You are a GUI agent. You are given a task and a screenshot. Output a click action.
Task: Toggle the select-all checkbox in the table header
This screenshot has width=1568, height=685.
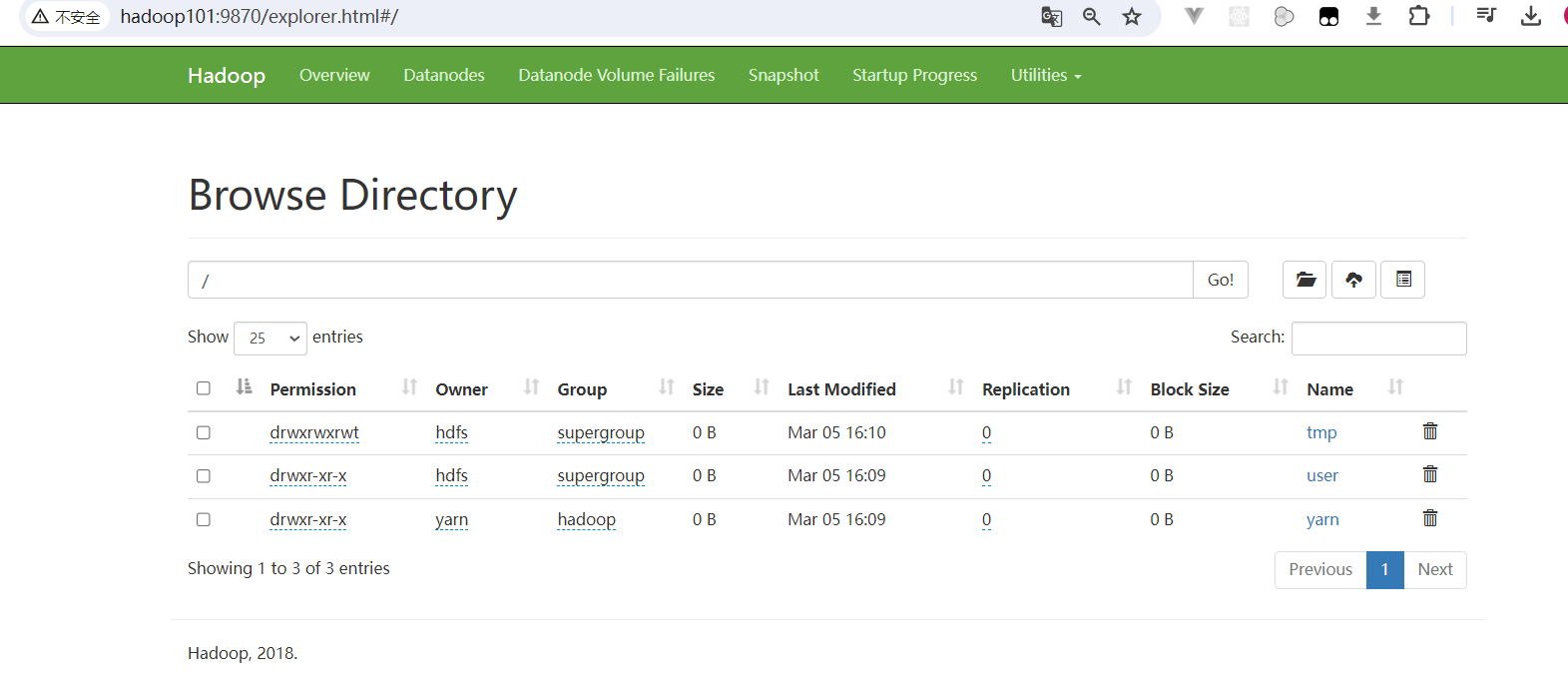point(204,388)
